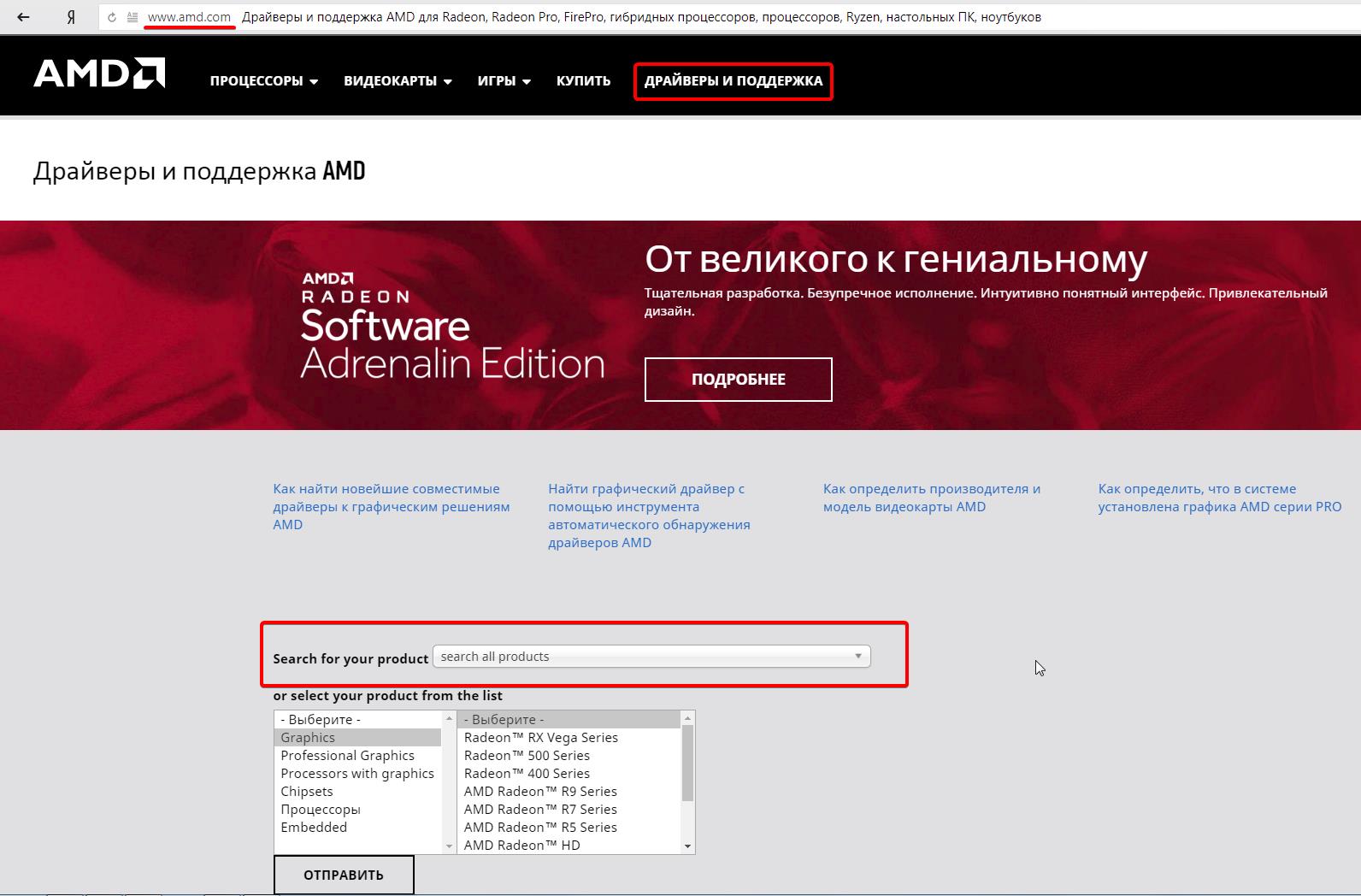Click the www.amd.com address
The width and height of the screenshot is (1361, 896).
[189, 16]
